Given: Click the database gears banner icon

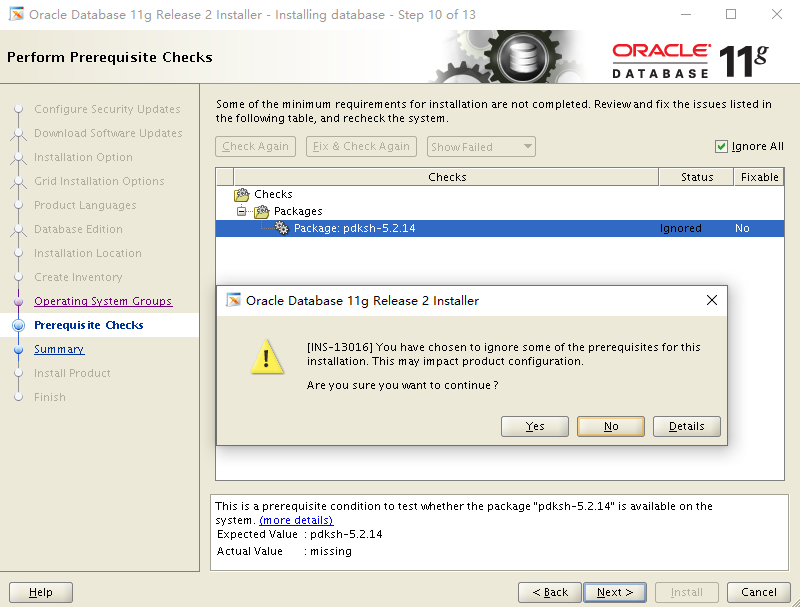Looking at the screenshot, I should [510, 56].
